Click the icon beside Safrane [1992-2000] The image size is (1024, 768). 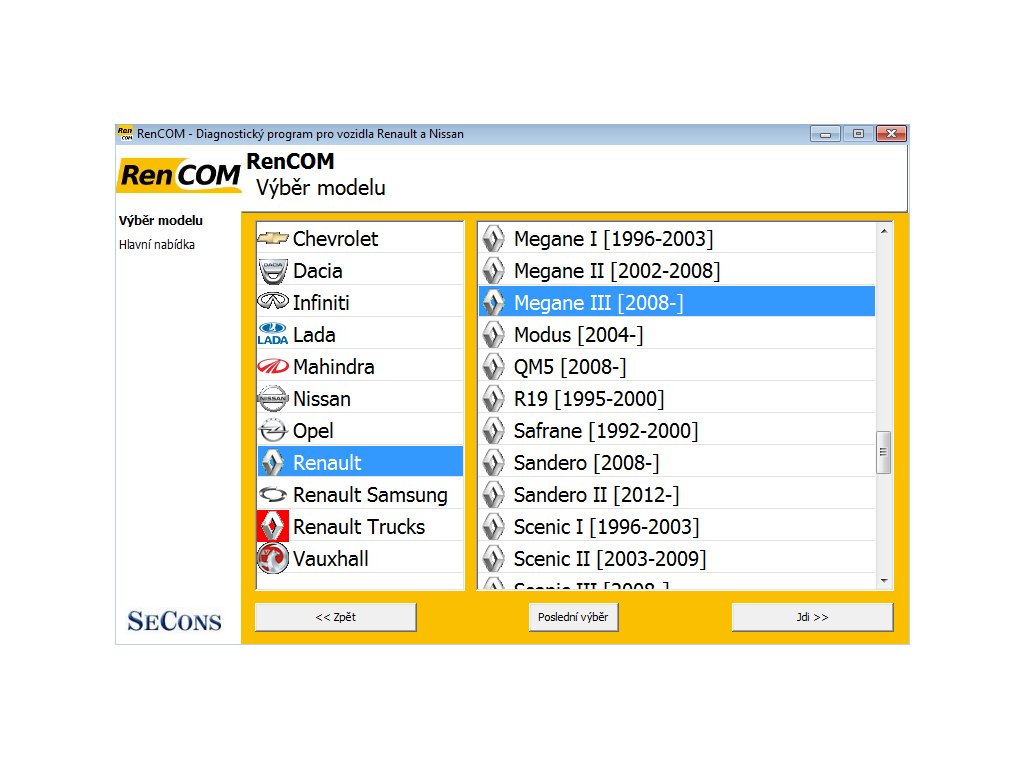pyautogui.click(x=493, y=430)
